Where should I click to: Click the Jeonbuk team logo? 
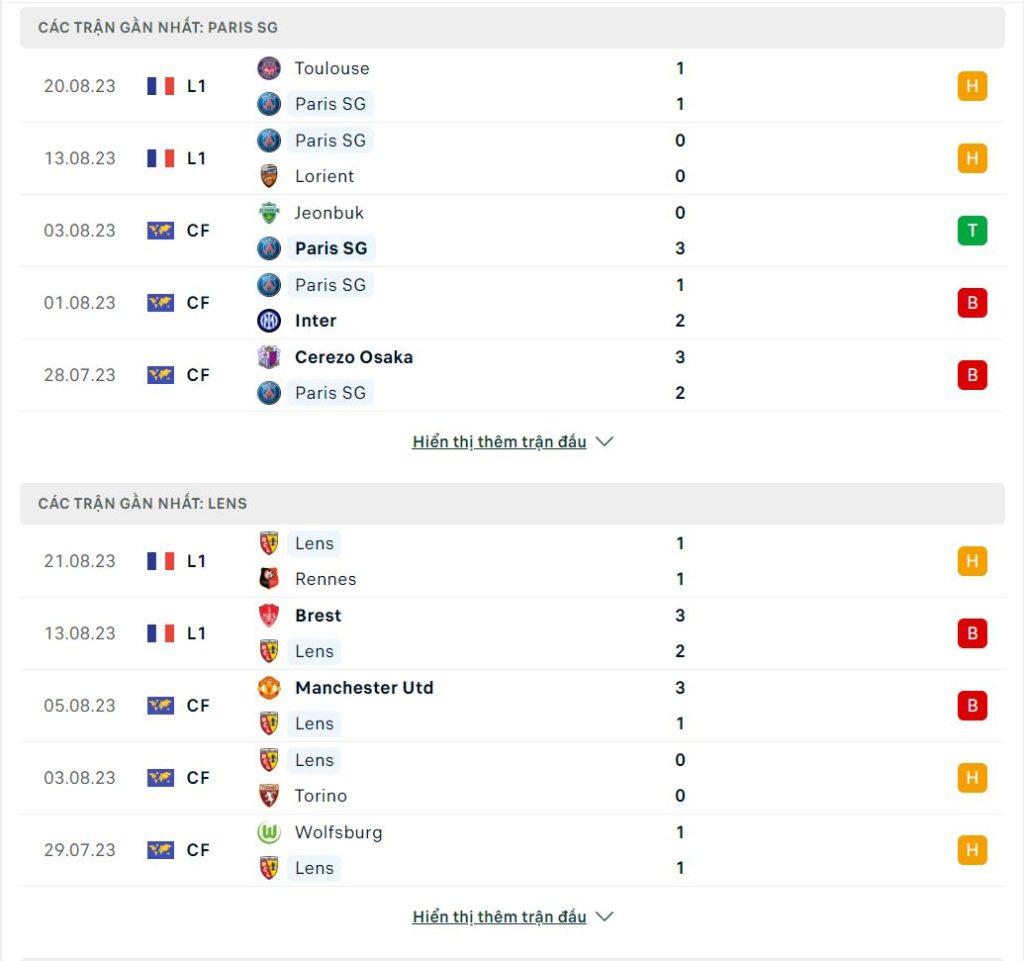tap(268, 212)
